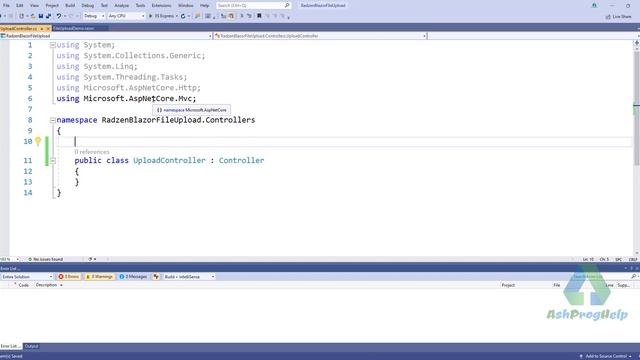The width and height of the screenshot is (640, 360).
Task: Click the '0 references' CodeLens link
Action: click(x=92, y=152)
